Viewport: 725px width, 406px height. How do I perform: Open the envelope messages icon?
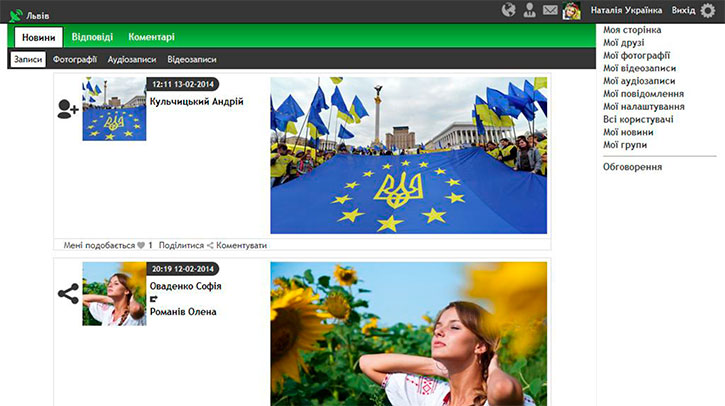coord(550,10)
